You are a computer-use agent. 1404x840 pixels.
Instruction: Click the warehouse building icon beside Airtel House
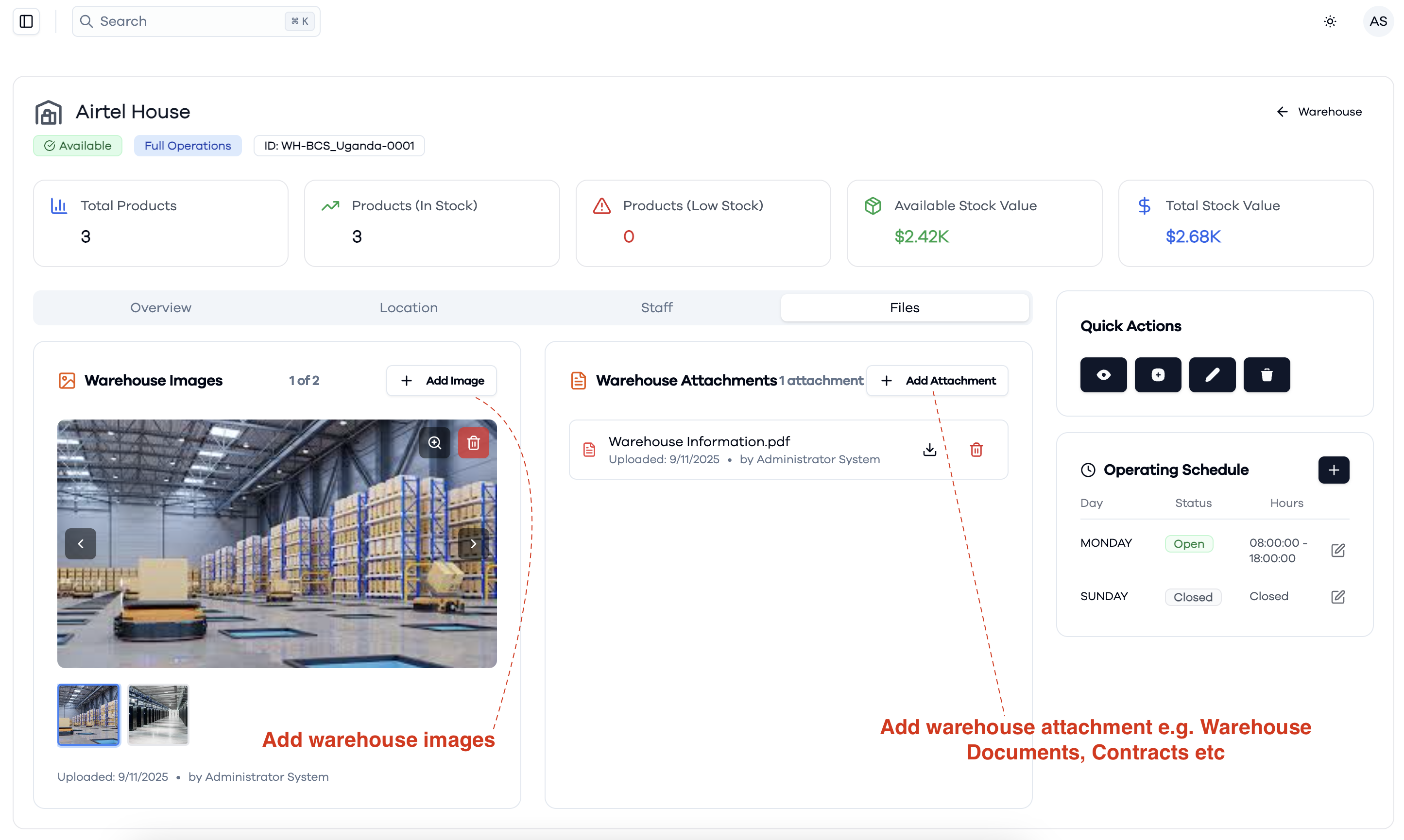[48, 112]
